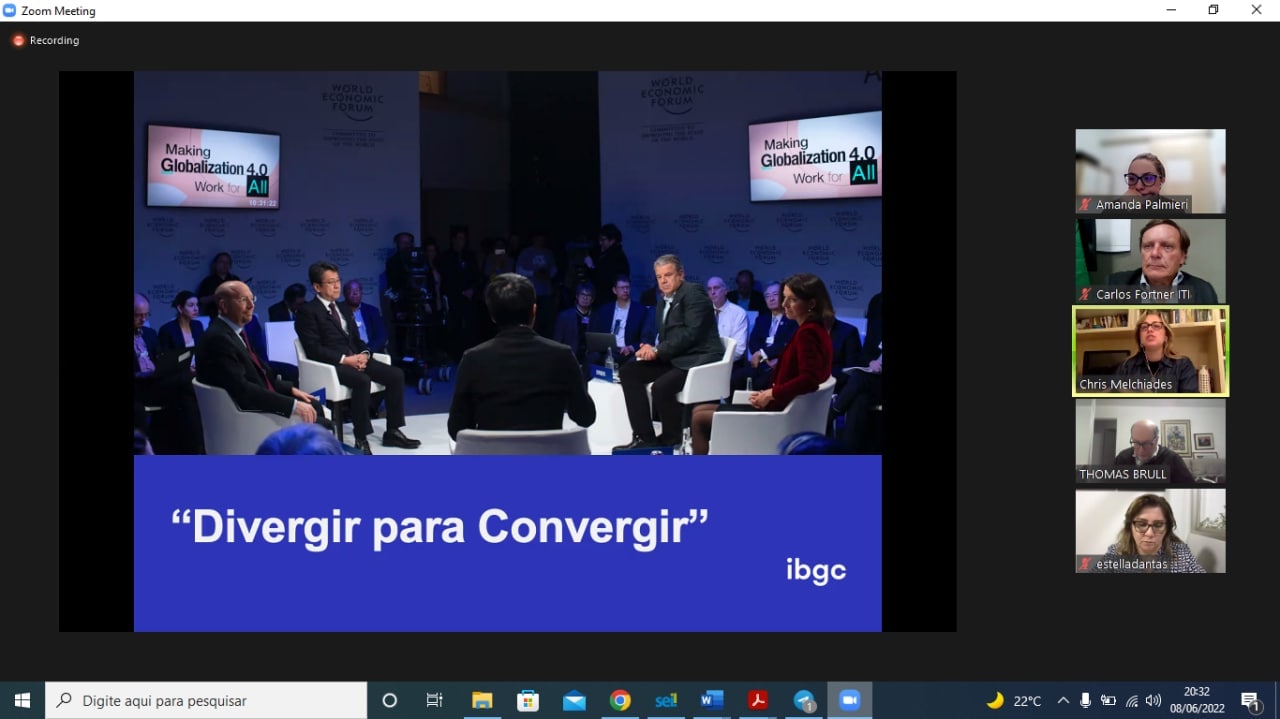
Task: Open Microsoft Word from the taskbar
Action: pyautogui.click(x=712, y=700)
